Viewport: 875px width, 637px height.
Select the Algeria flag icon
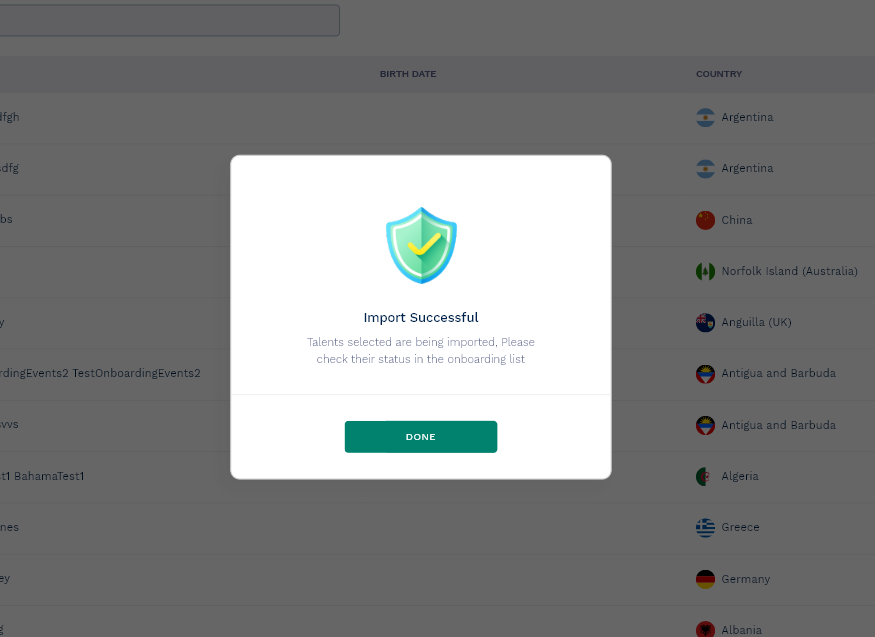706,476
